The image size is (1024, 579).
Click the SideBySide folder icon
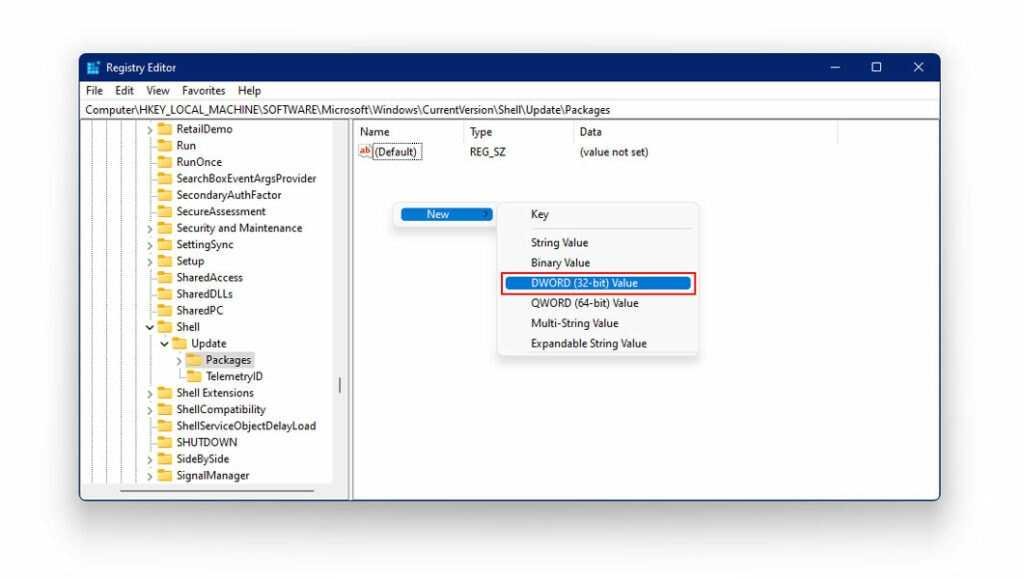tap(165, 459)
